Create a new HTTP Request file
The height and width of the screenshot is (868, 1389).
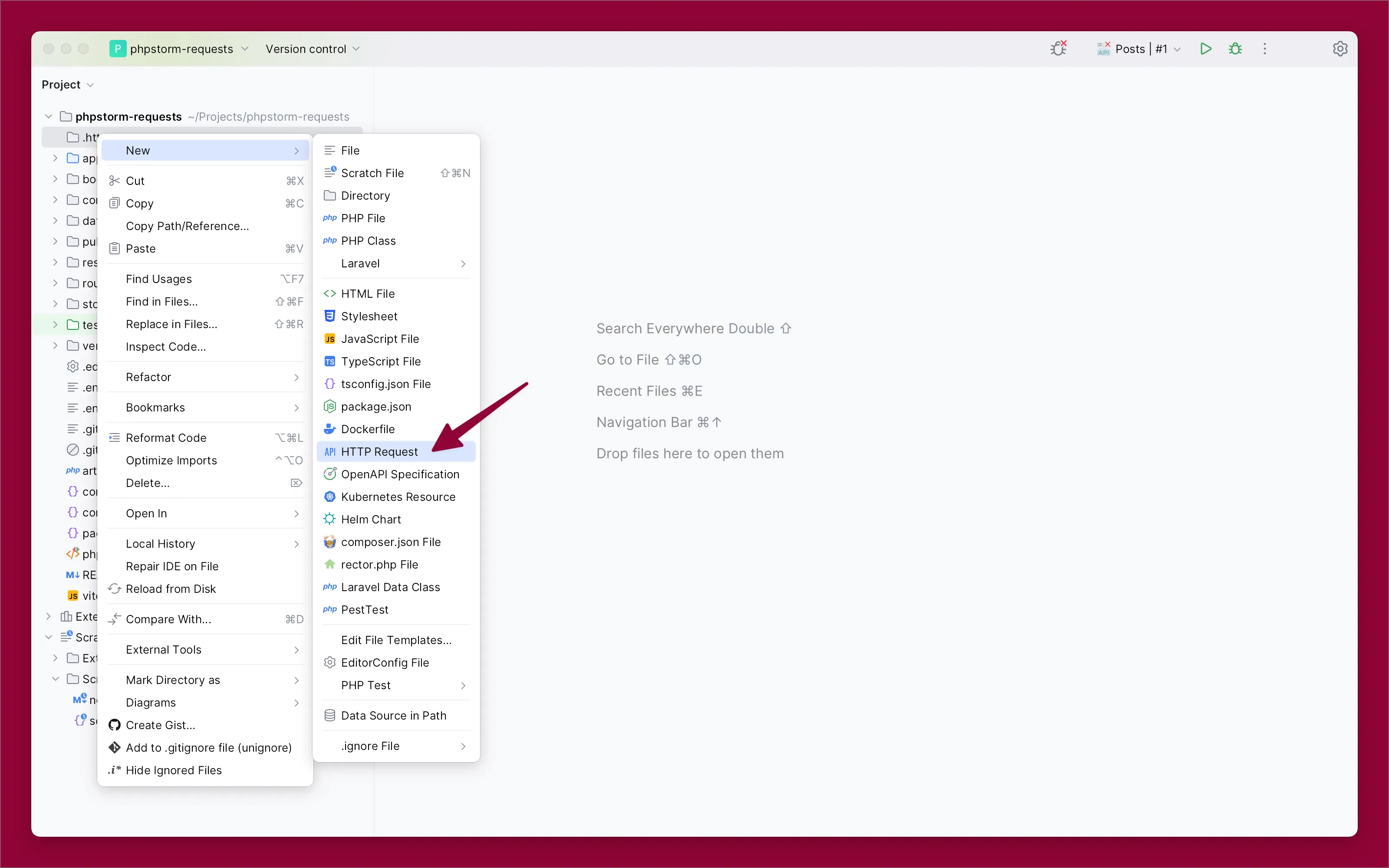(x=396, y=452)
